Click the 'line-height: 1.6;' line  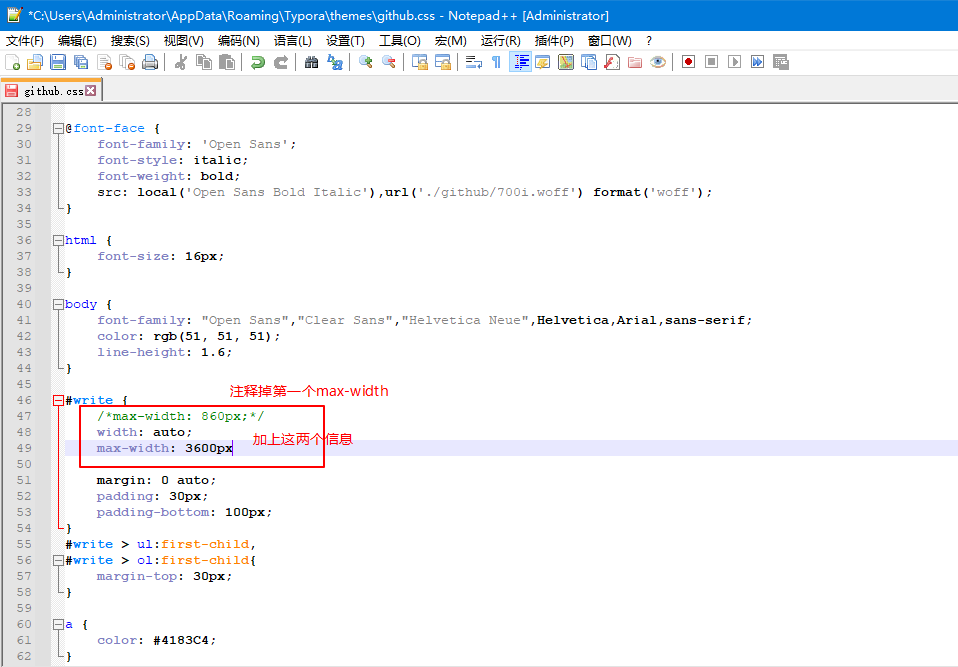coord(164,352)
